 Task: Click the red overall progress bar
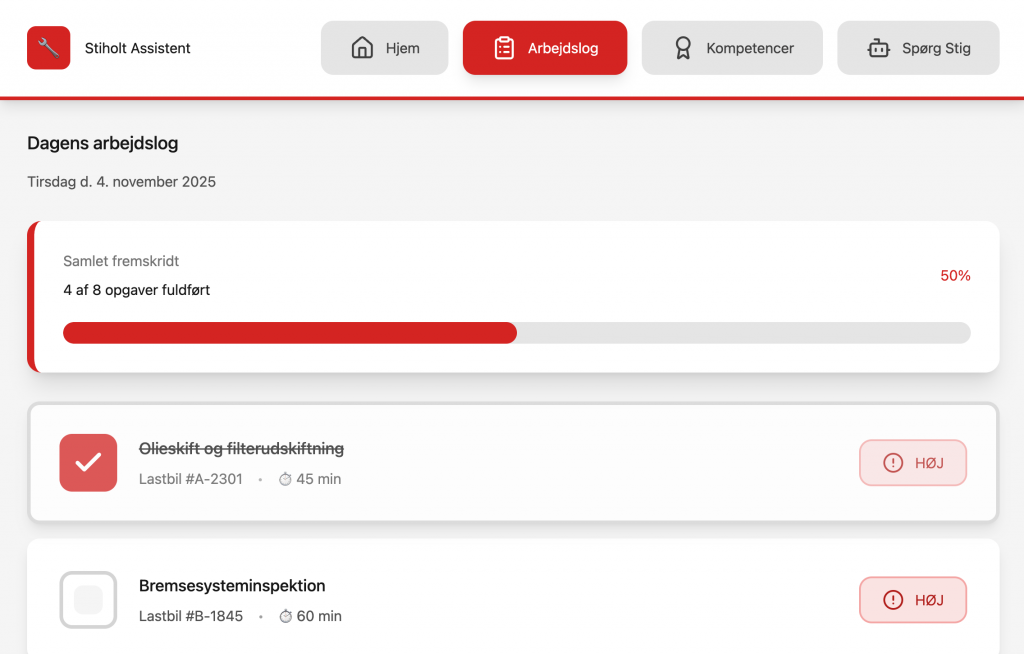(x=290, y=333)
